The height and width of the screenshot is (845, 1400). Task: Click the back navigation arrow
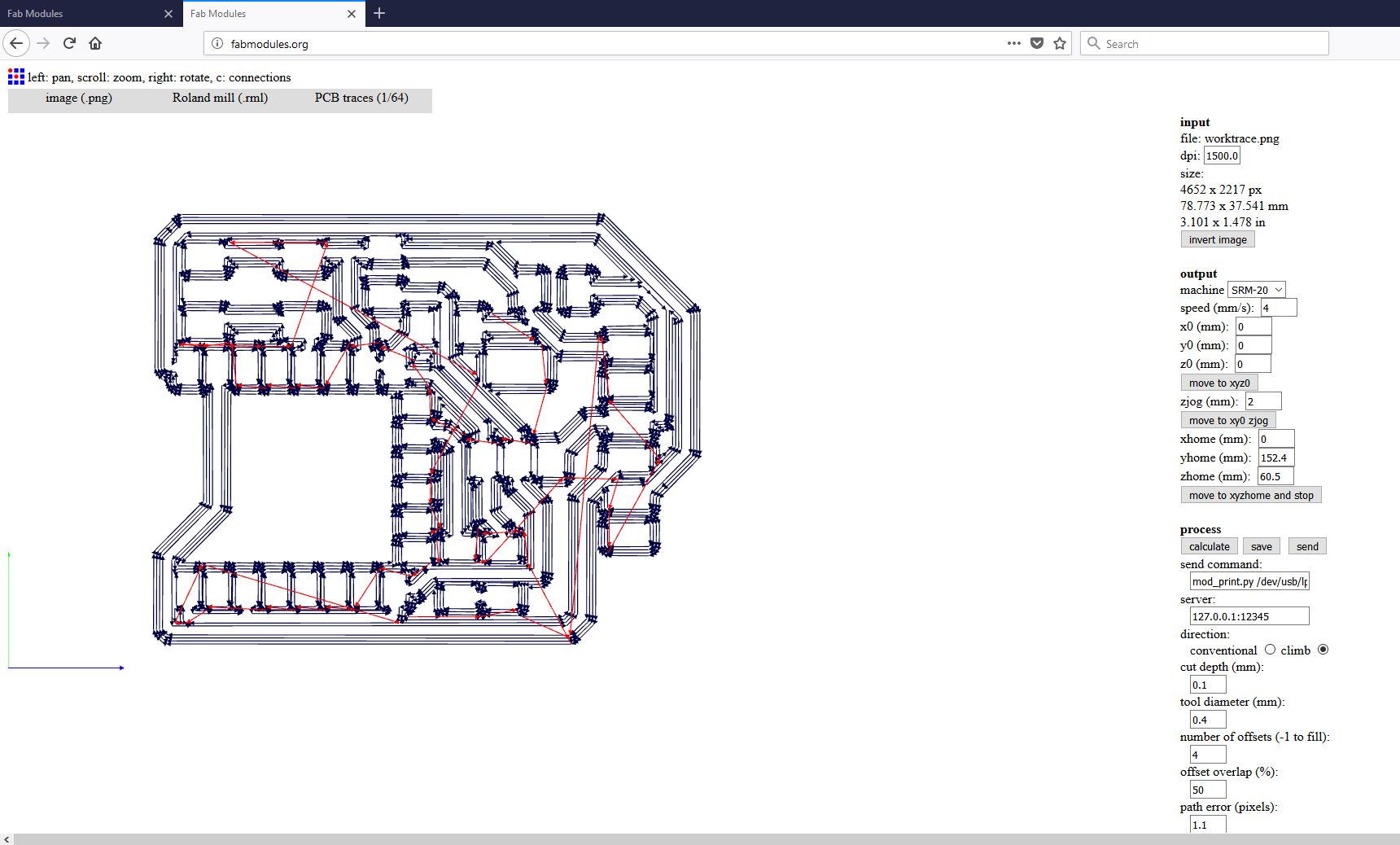(x=16, y=43)
